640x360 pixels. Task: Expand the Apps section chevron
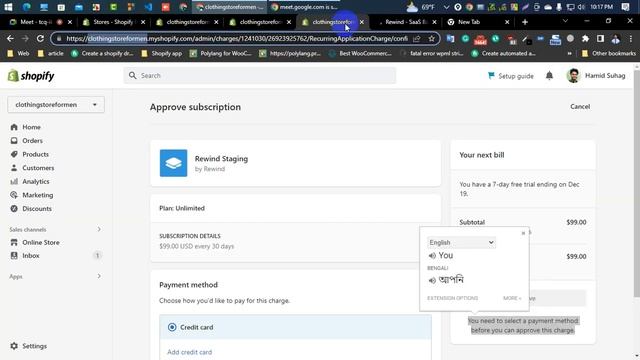99,276
